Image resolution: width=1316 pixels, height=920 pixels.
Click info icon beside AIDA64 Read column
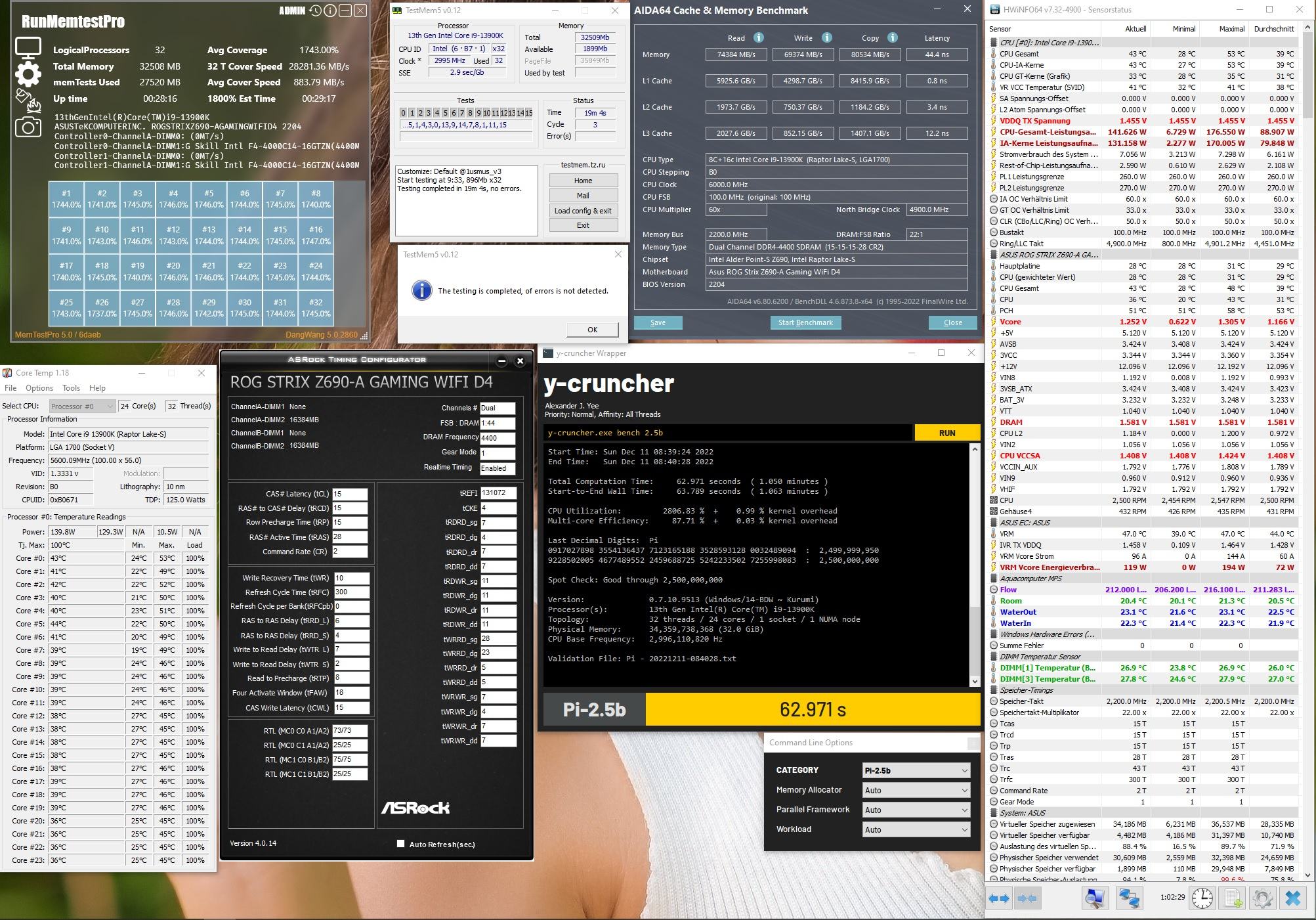click(759, 37)
